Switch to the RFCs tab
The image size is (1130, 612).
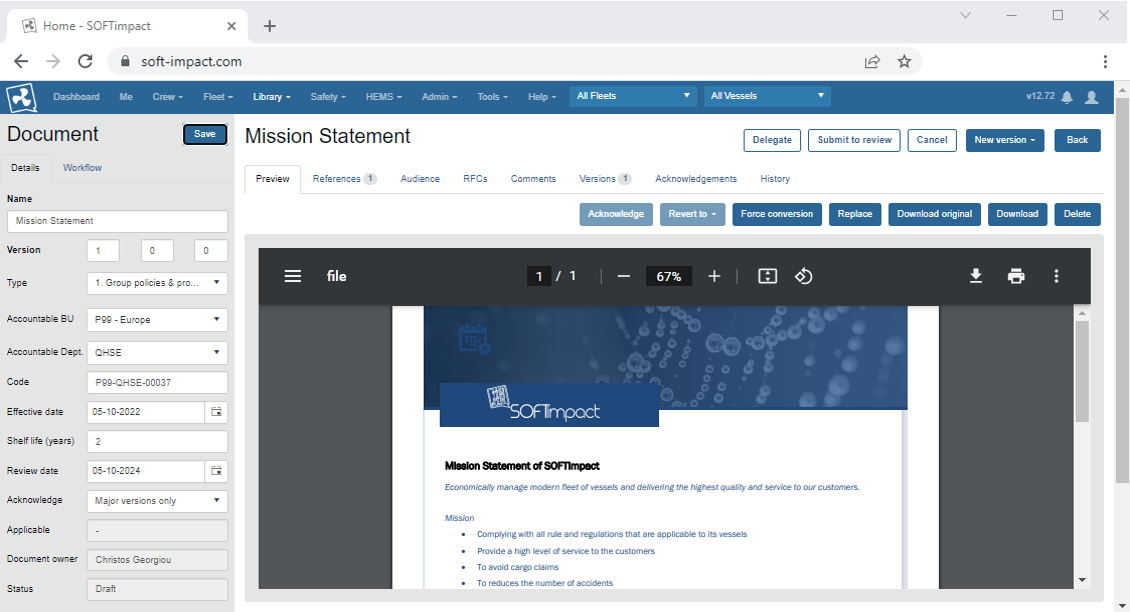pyautogui.click(x=475, y=179)
